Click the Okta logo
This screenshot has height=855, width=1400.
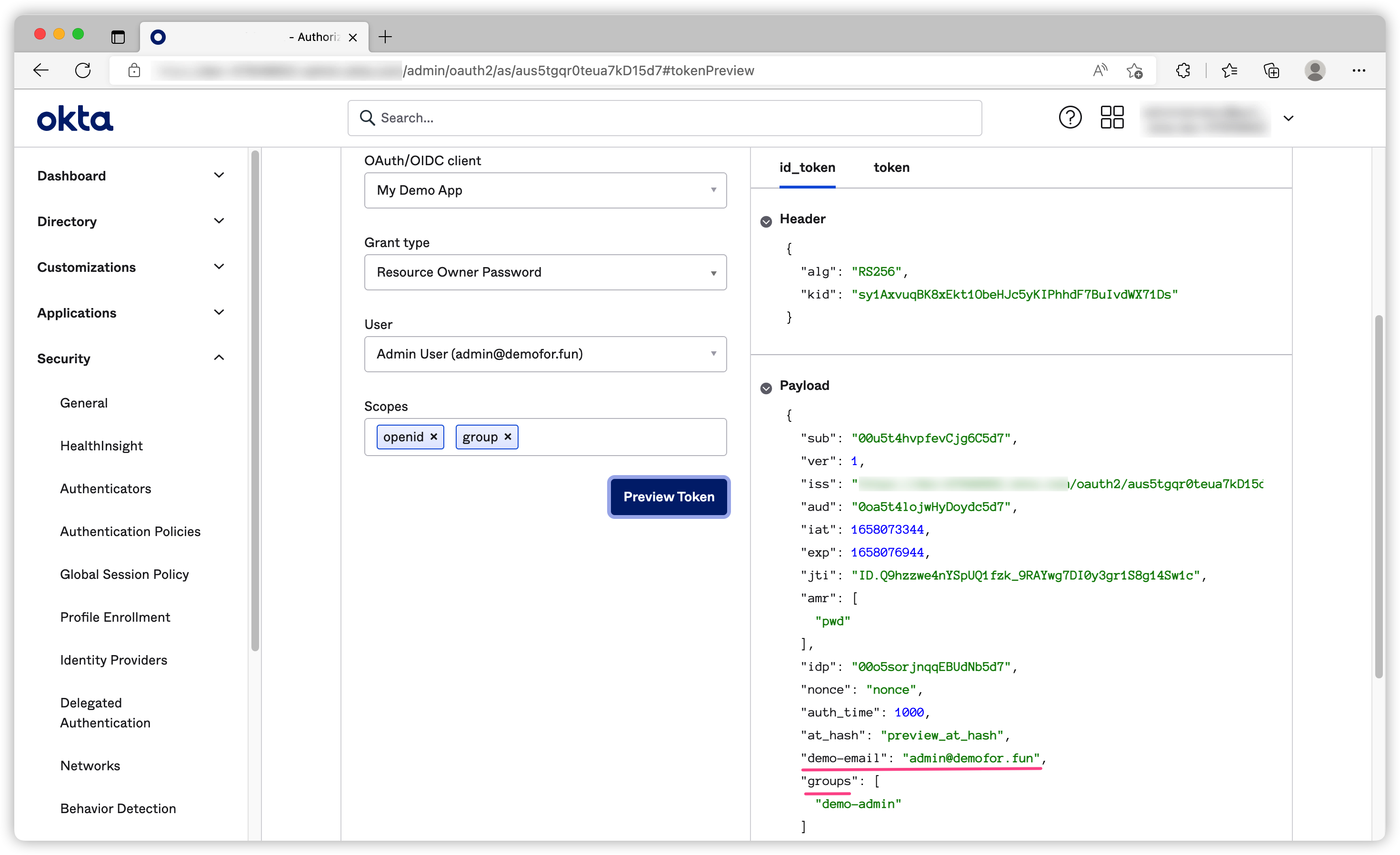(x=75, y=118)
